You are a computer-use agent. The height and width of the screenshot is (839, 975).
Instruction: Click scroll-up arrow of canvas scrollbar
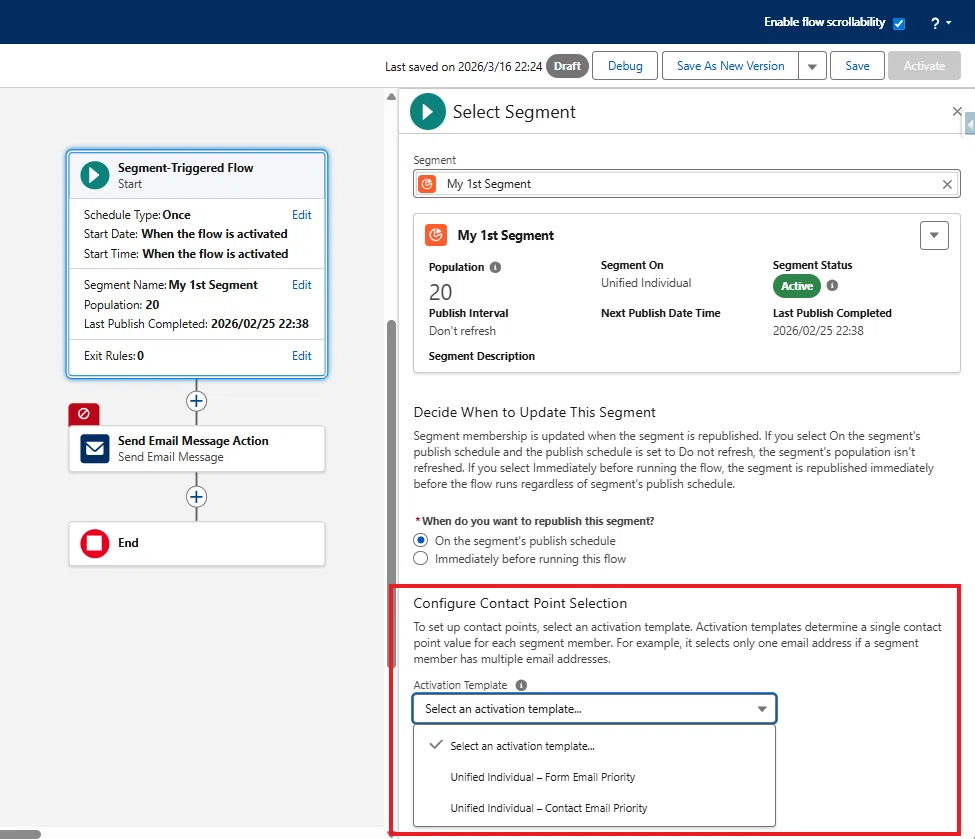coord(391,96)
